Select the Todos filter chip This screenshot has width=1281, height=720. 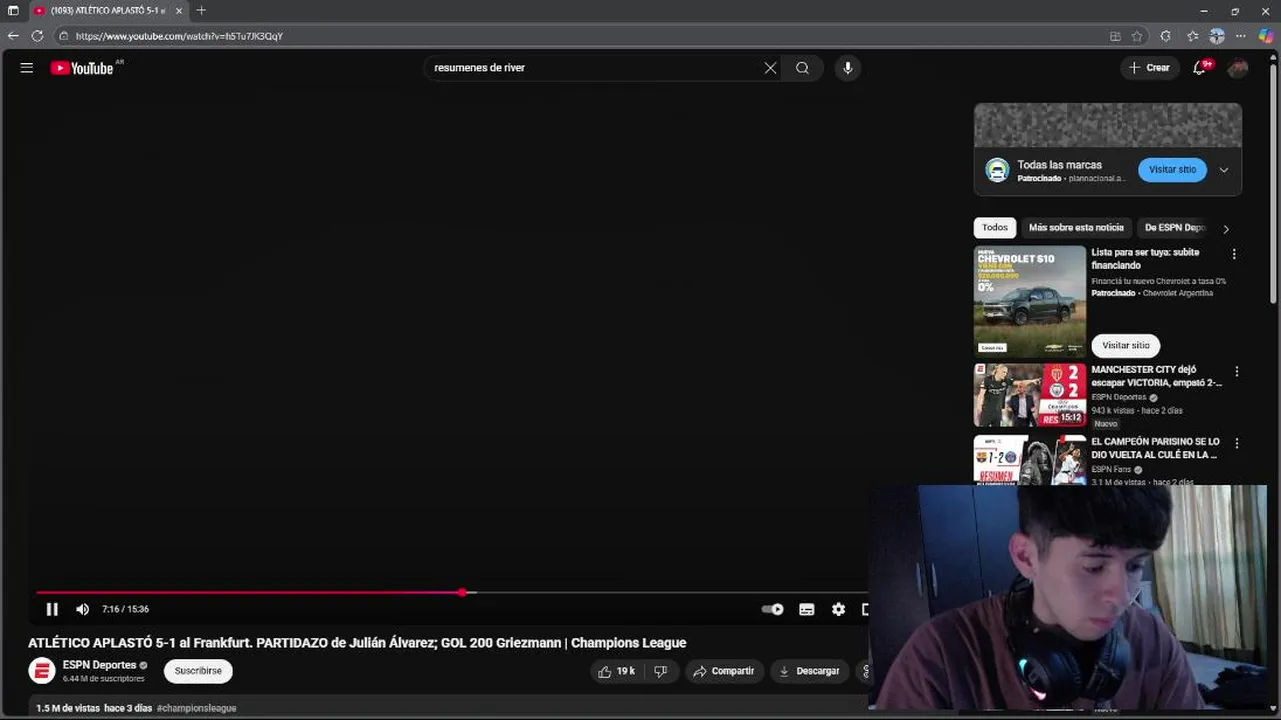995,228
